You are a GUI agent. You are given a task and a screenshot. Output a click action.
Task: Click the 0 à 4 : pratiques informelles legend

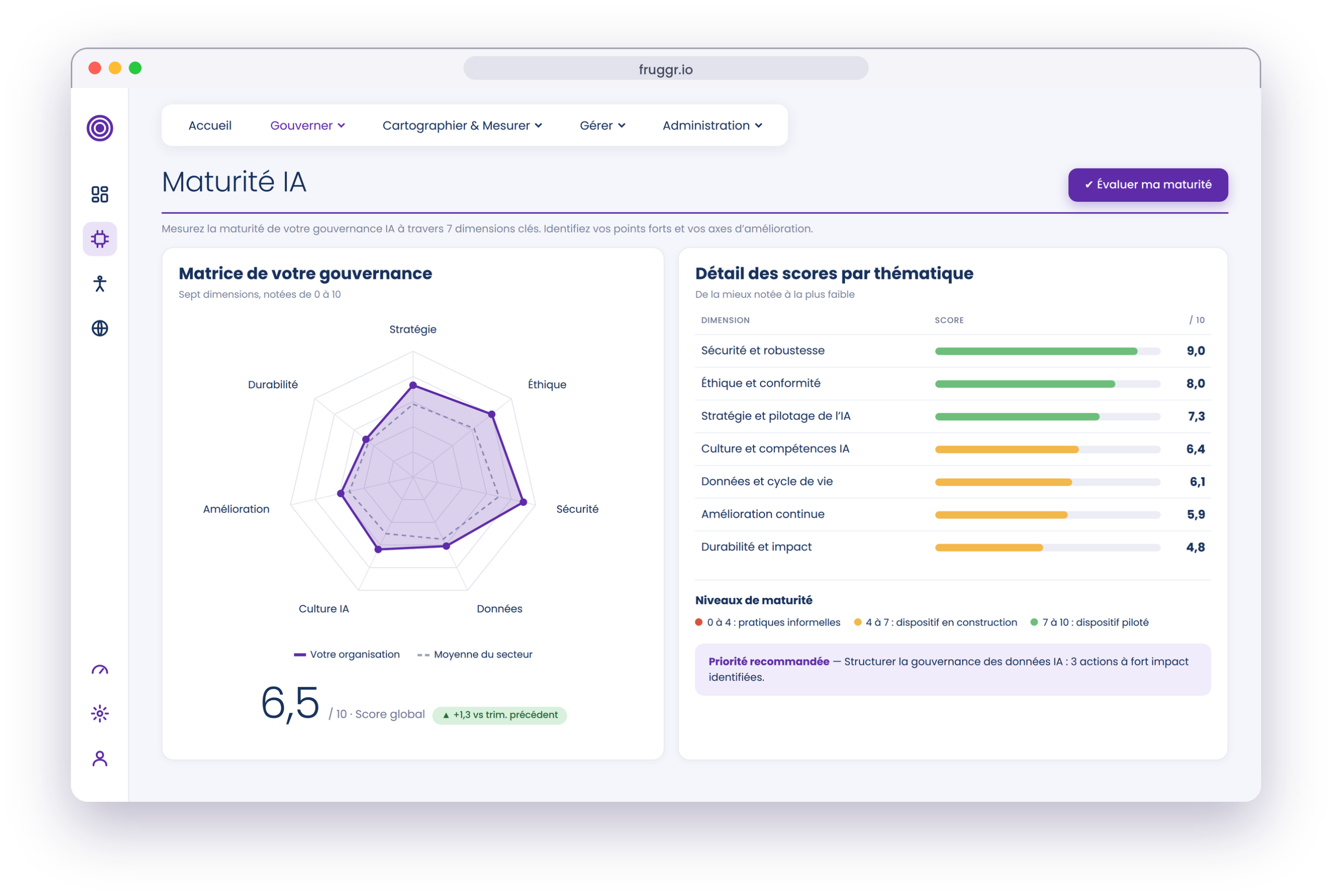tap(767, 622)
